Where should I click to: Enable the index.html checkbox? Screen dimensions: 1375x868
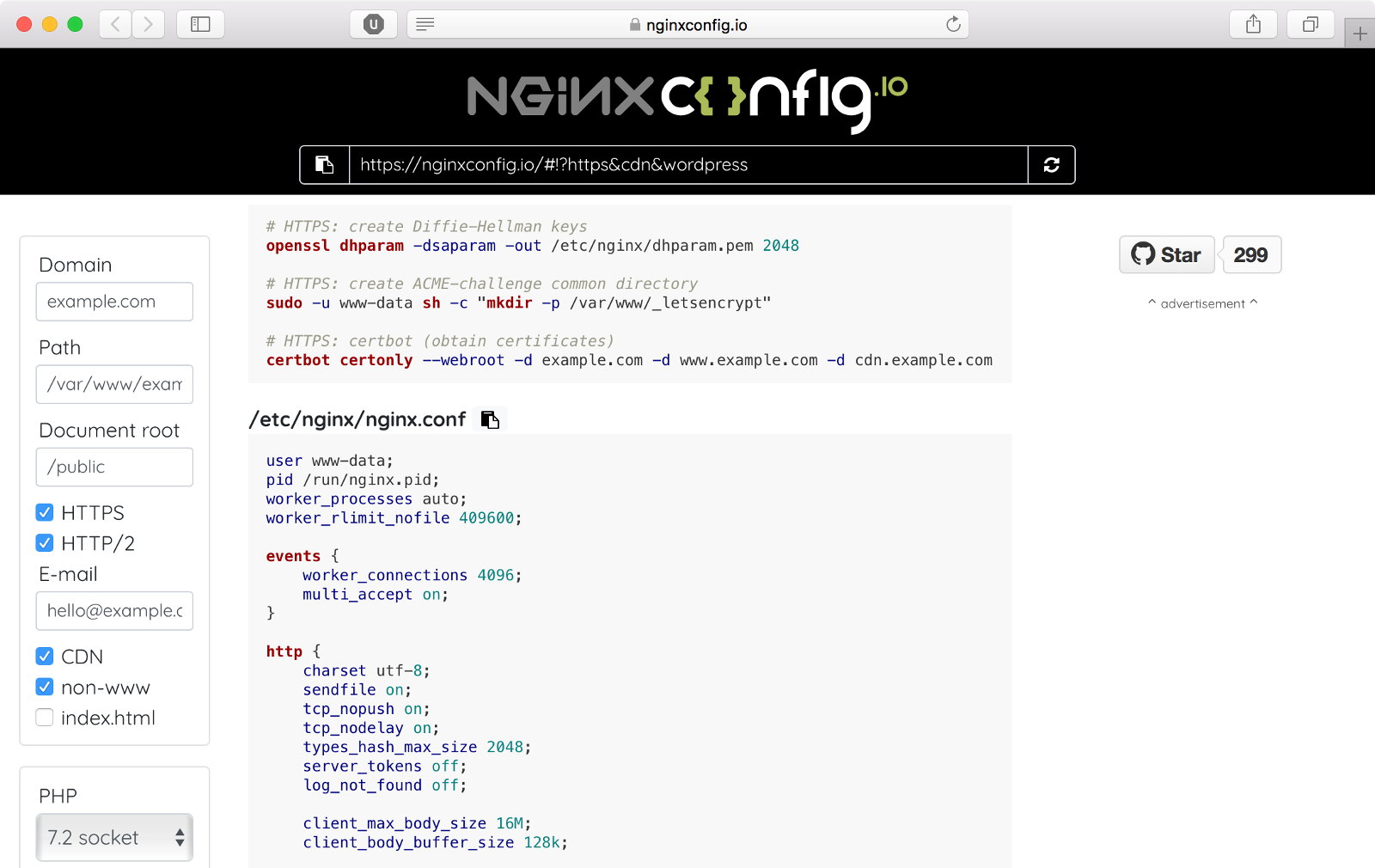click(x=45, y=718)
